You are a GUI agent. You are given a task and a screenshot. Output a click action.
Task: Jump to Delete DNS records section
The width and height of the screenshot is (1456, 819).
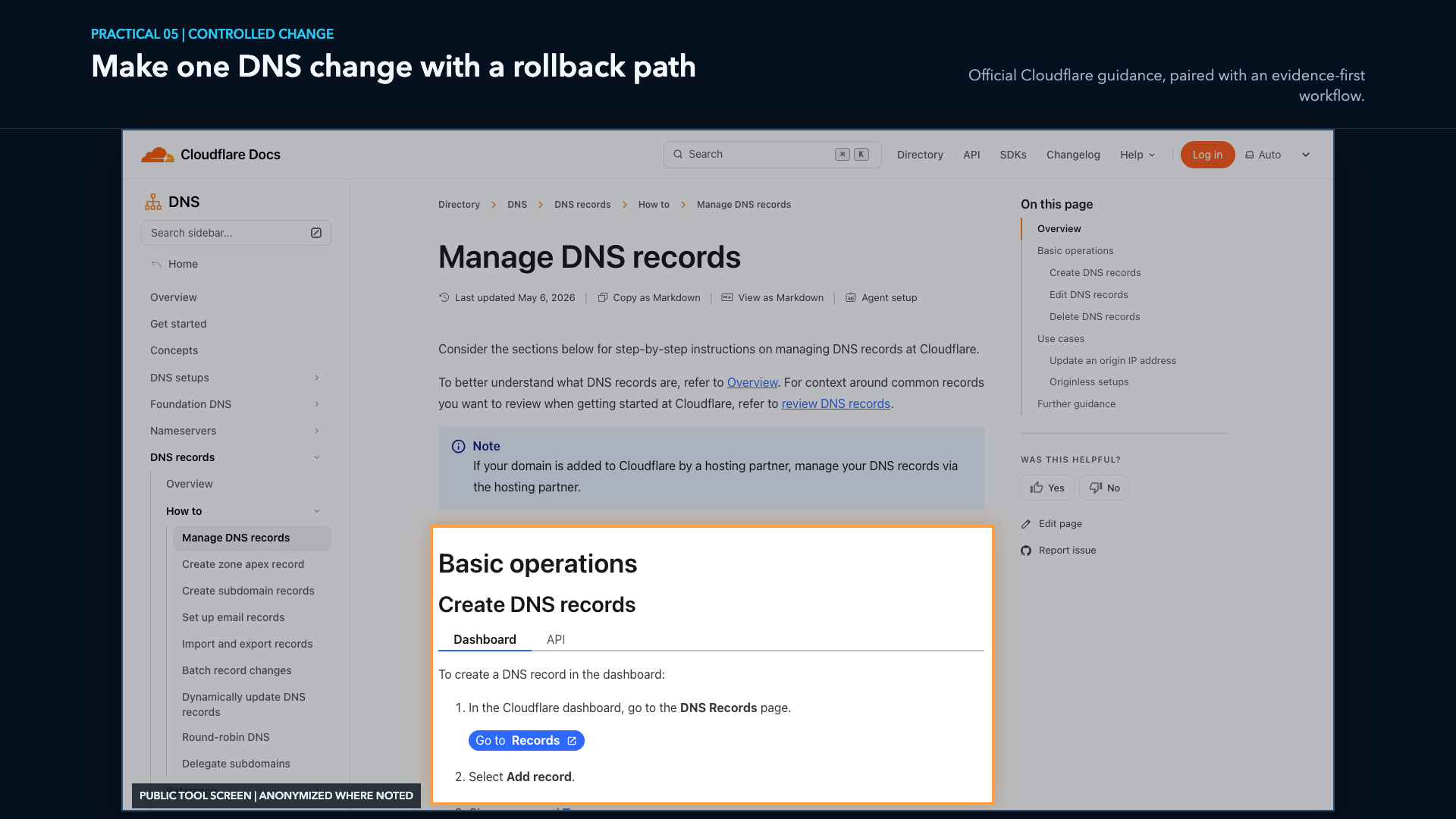[x=1094, y=317]
